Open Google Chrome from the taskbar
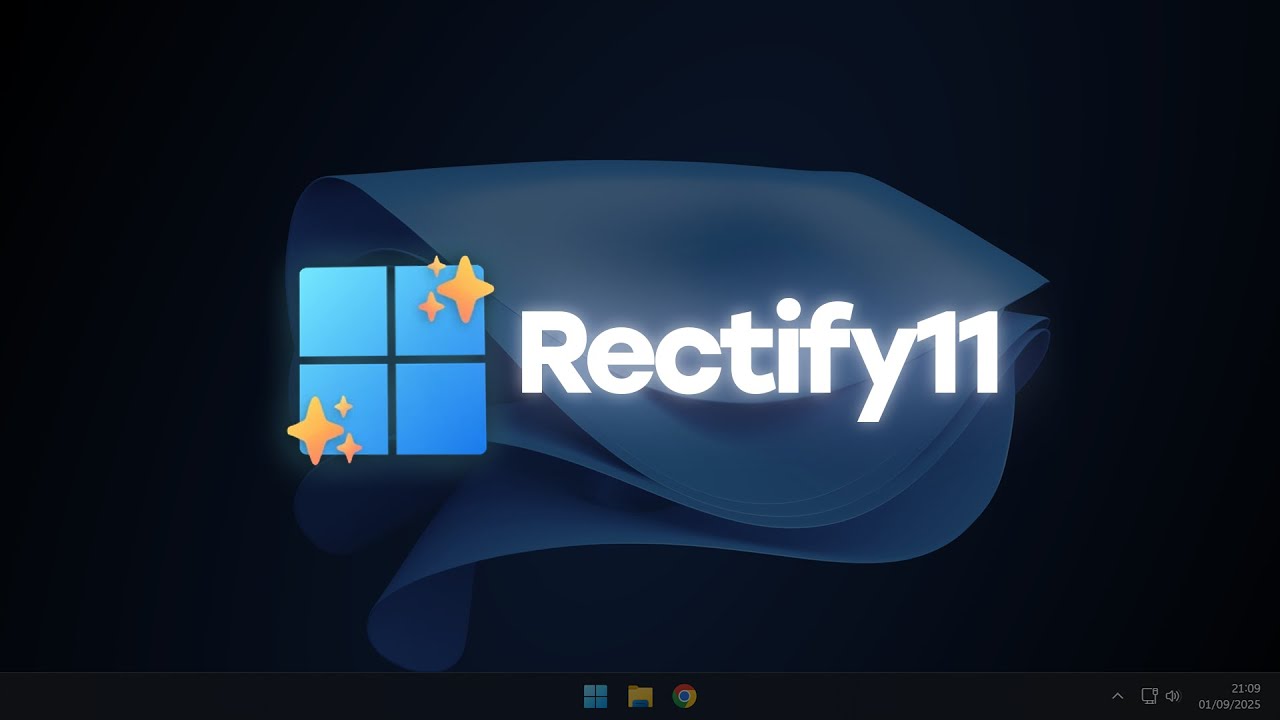This screenshot has width=1280, height=720. click(684, 696)
